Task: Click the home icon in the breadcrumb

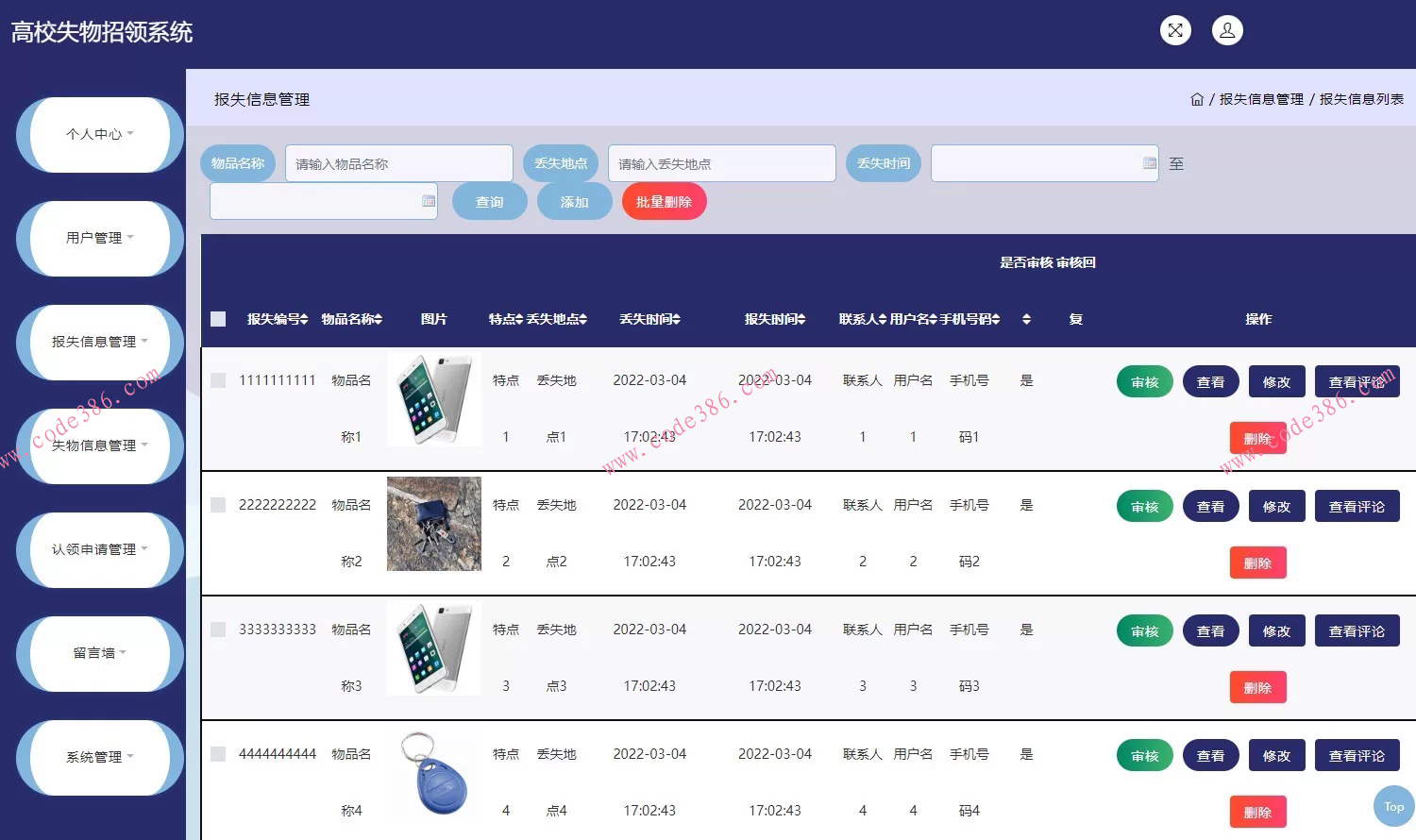Action: point(1197,98)
